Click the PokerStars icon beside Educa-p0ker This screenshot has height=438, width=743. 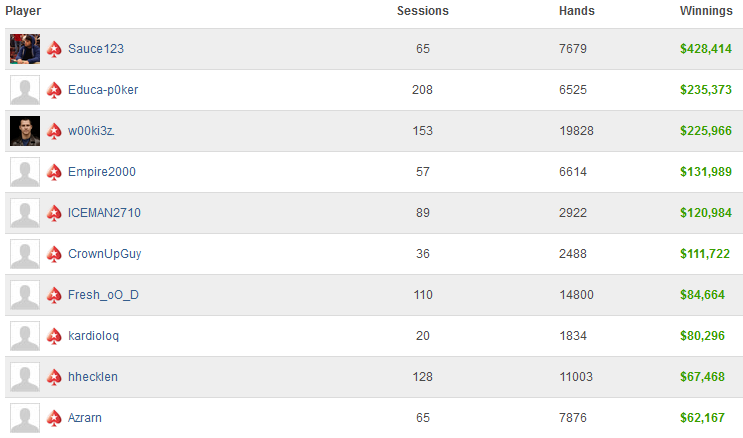pos(54,90)
